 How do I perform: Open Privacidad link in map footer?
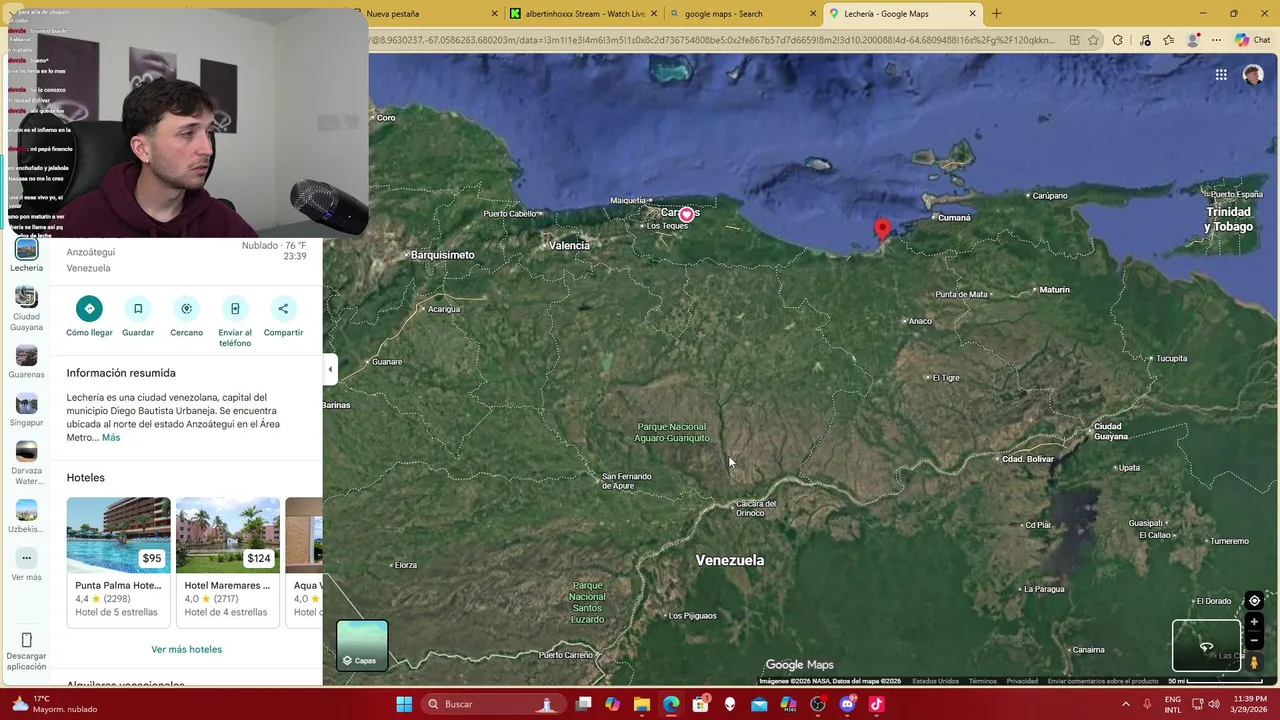point(1022,681)
